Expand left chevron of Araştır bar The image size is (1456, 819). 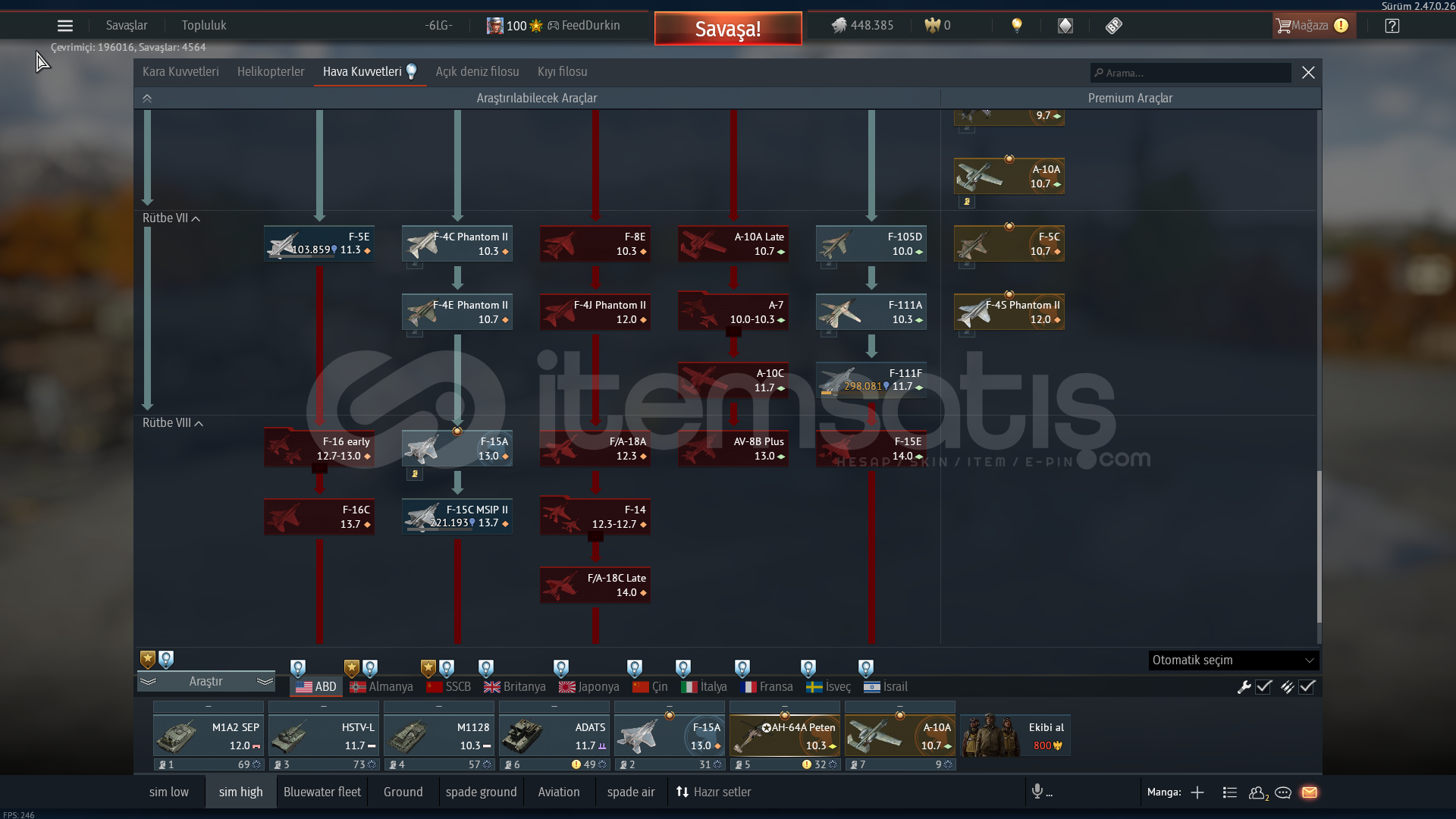148,682
